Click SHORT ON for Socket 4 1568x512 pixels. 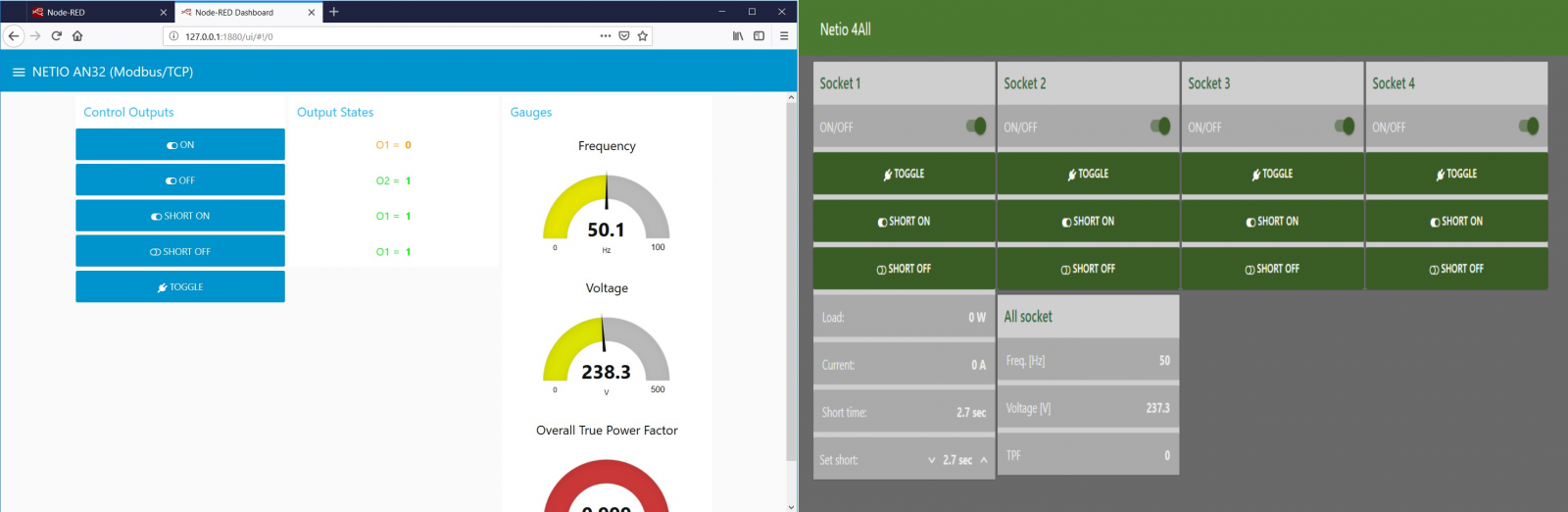(1456, 221)
